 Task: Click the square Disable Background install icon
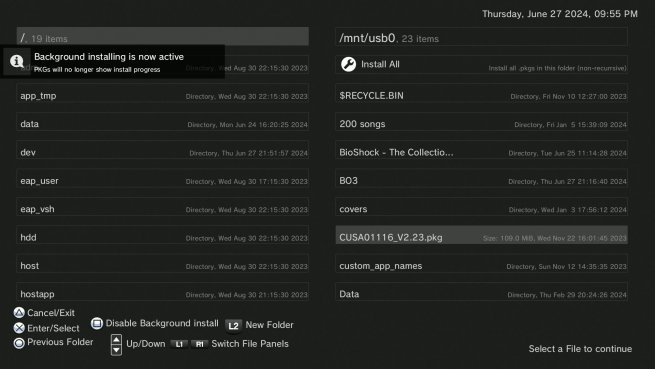click(x=97, y=323)
